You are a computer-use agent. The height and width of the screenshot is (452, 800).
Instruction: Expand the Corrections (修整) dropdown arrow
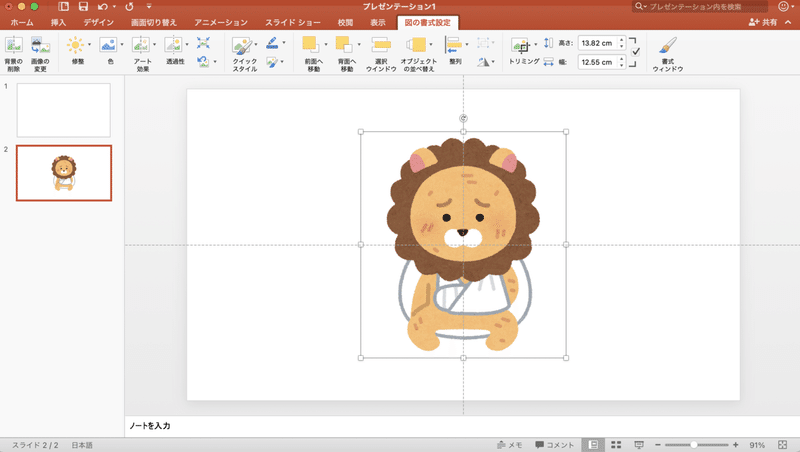click(89, 45)
